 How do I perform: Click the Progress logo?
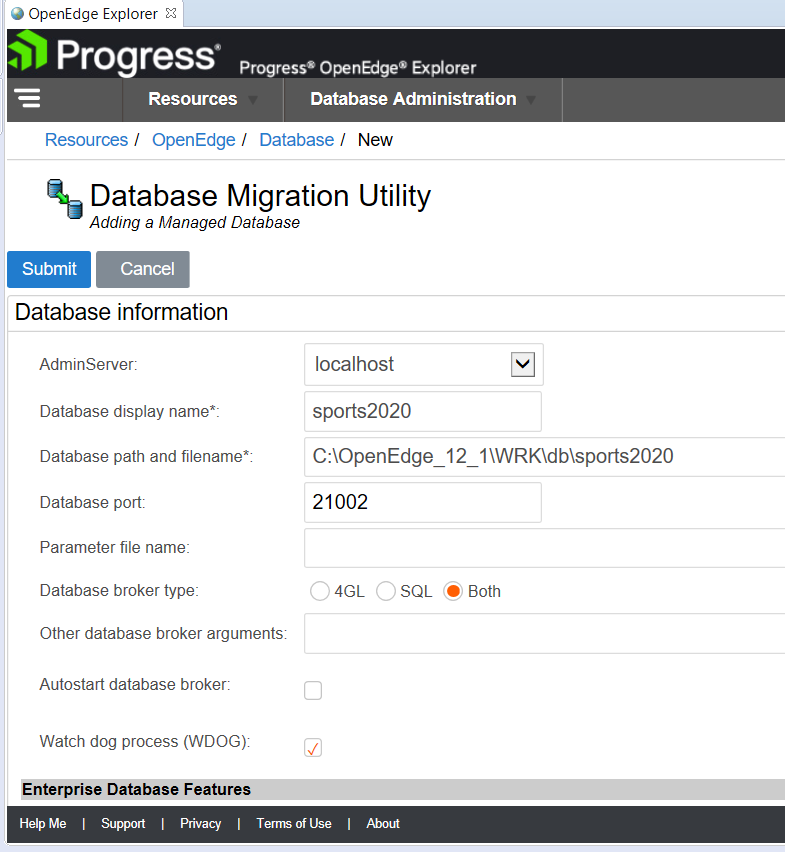[x=114, y=53]
